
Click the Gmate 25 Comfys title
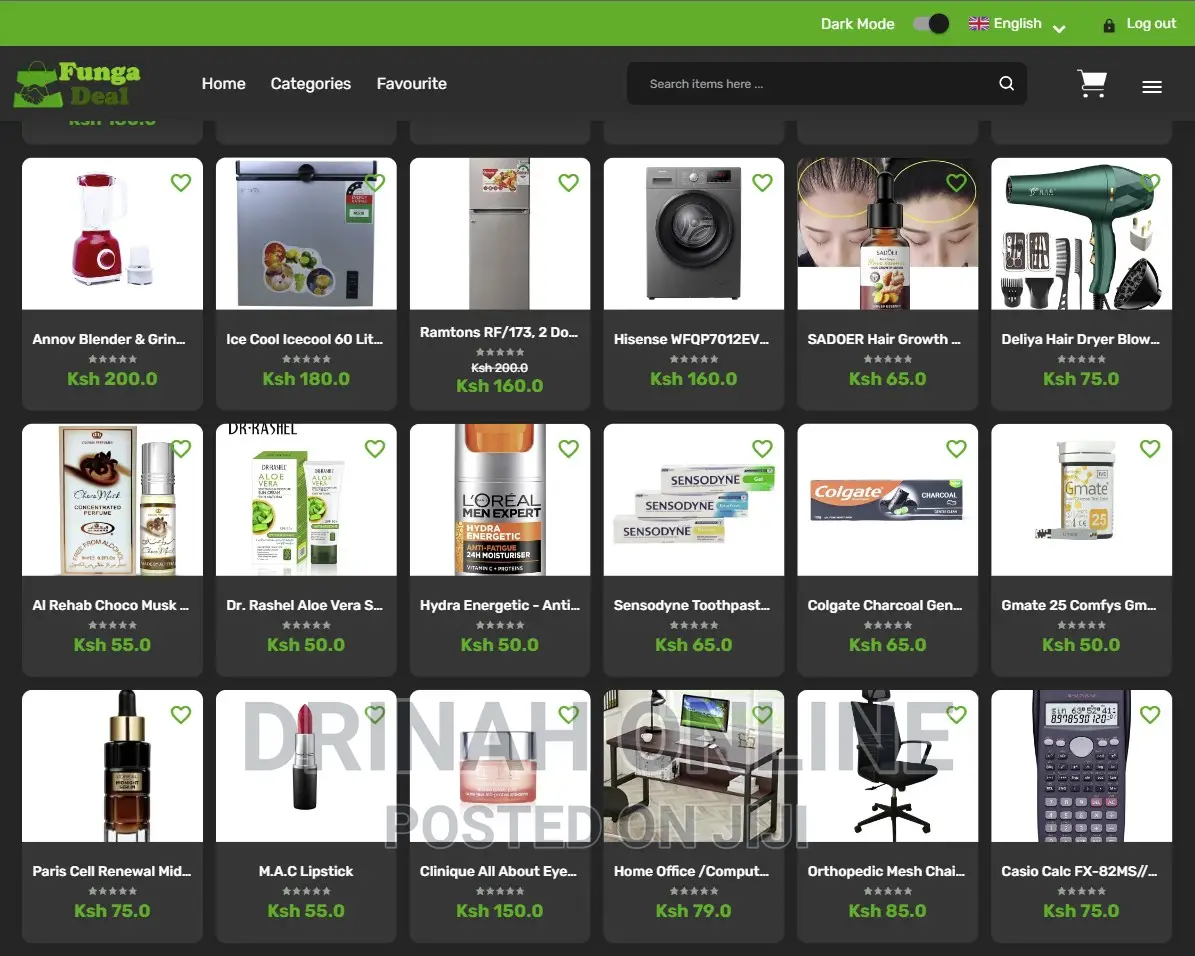pyautogui.click(x=1079, y=605)
